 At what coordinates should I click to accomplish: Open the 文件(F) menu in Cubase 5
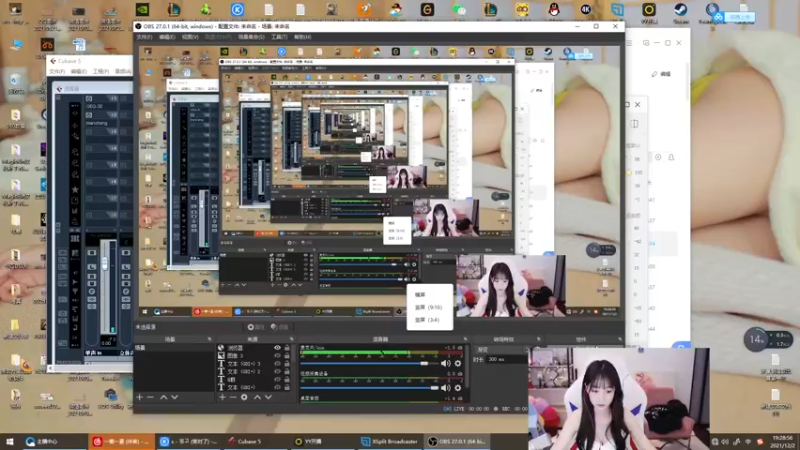click(56, 71)
